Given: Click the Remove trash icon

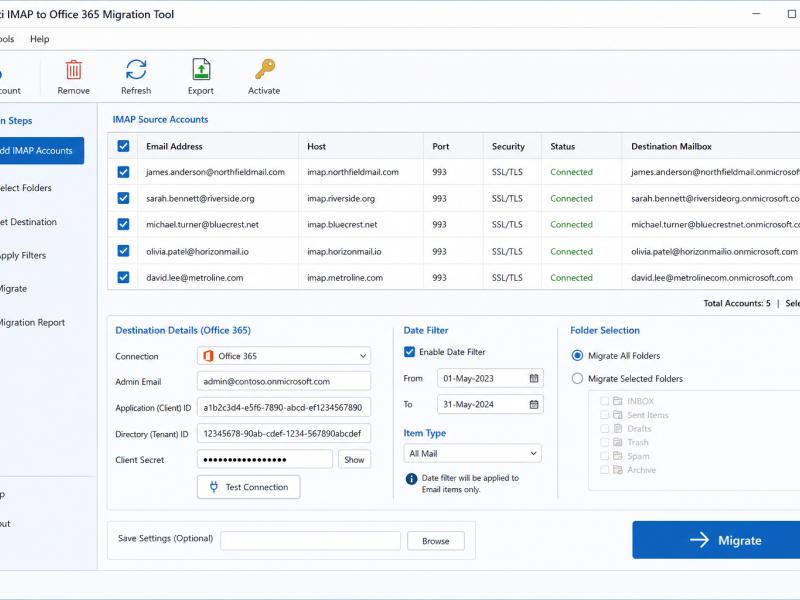Looking at the screenshot, I should pos(73,70).
